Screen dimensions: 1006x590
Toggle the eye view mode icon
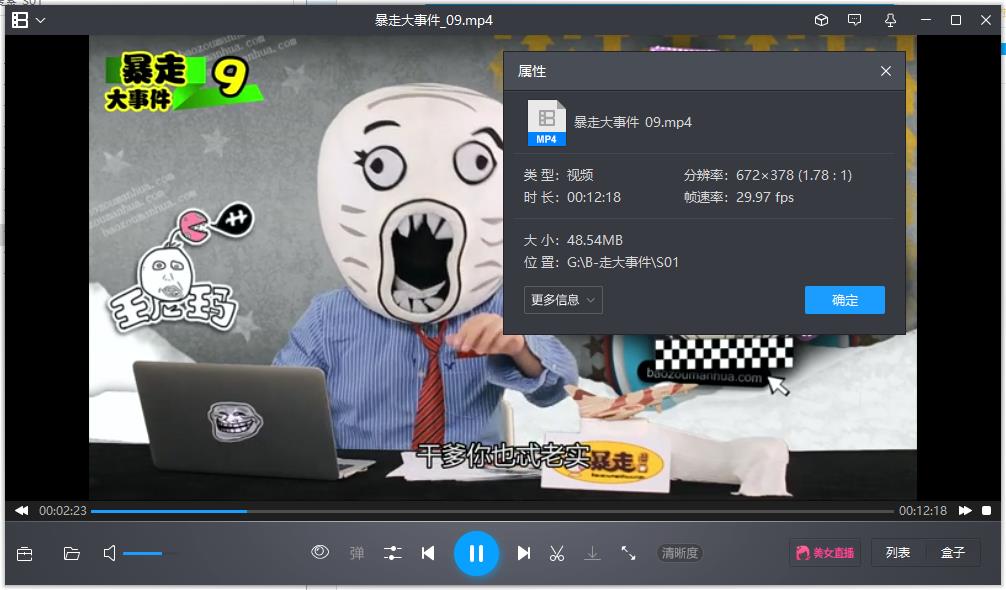(x=320, y=551)
